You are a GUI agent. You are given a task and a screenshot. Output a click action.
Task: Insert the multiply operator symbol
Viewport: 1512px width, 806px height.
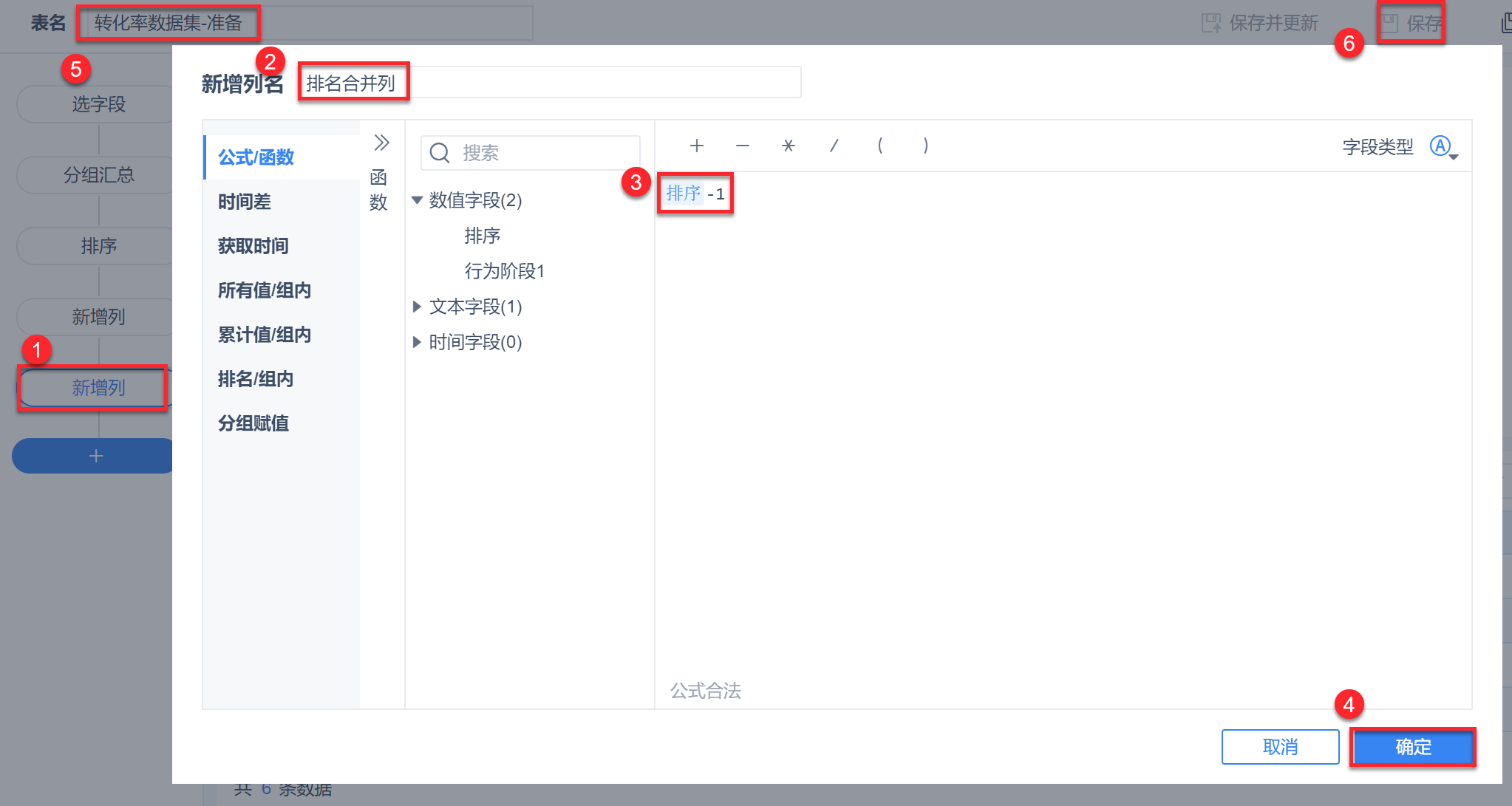789,146
